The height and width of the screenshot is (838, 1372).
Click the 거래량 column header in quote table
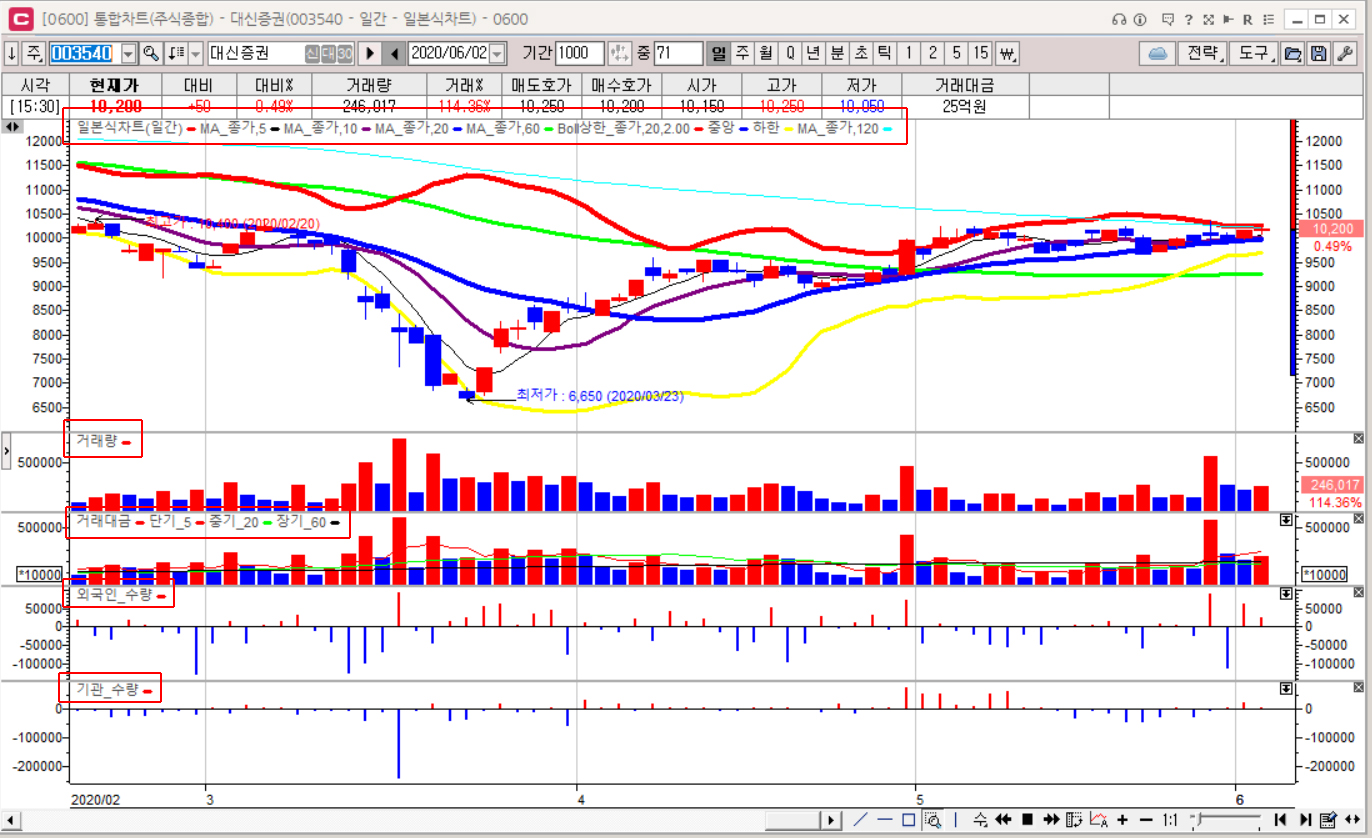[x=369, y=85]
